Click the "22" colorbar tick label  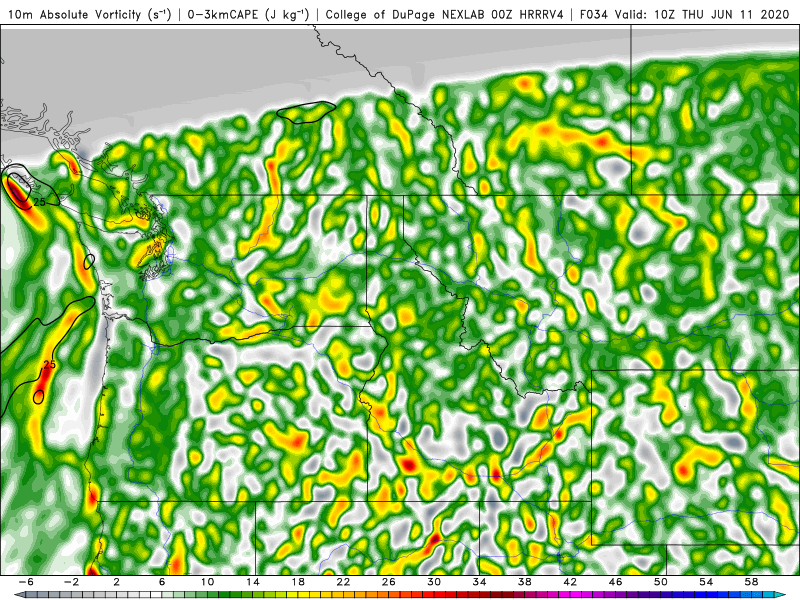(x=343, y=582)
